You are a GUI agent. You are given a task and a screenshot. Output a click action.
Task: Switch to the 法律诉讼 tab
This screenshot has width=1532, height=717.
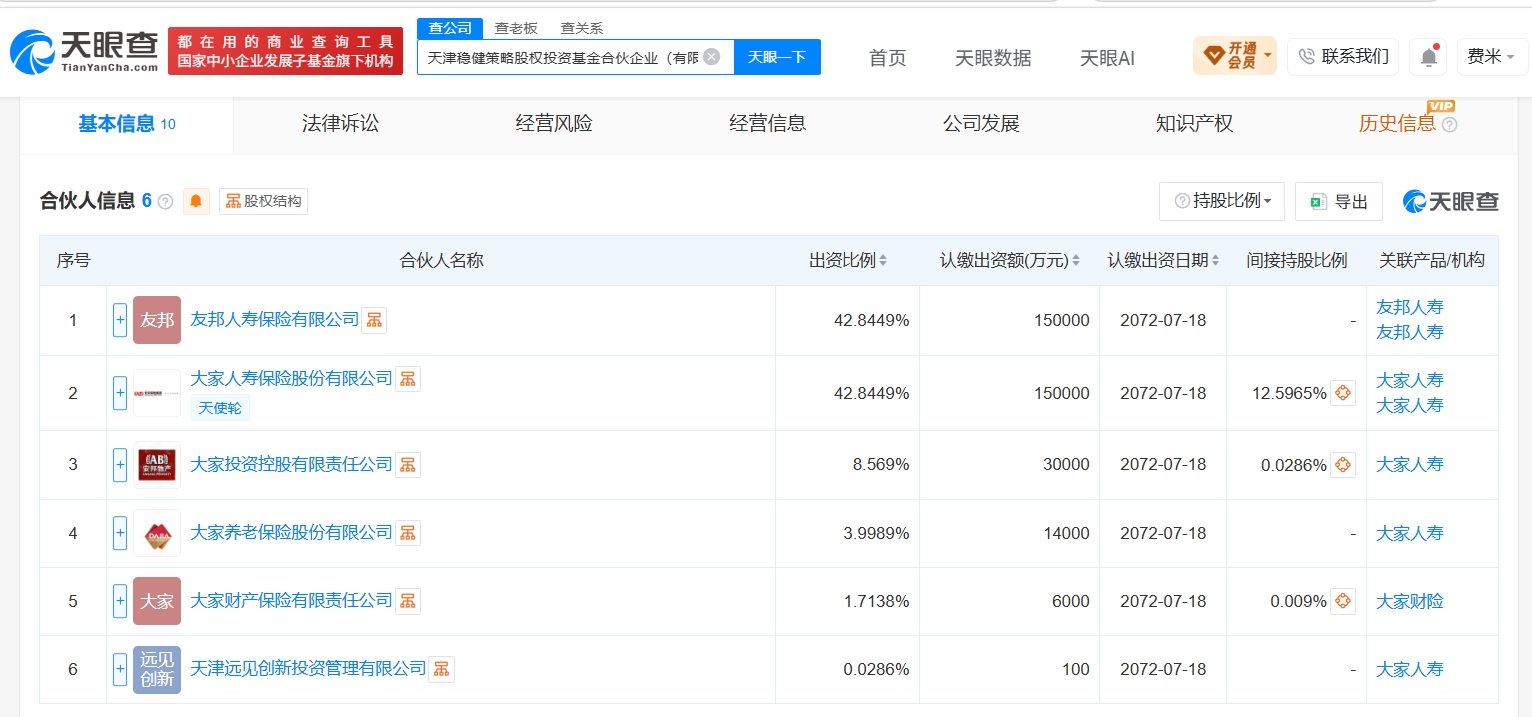pos(340,124)
